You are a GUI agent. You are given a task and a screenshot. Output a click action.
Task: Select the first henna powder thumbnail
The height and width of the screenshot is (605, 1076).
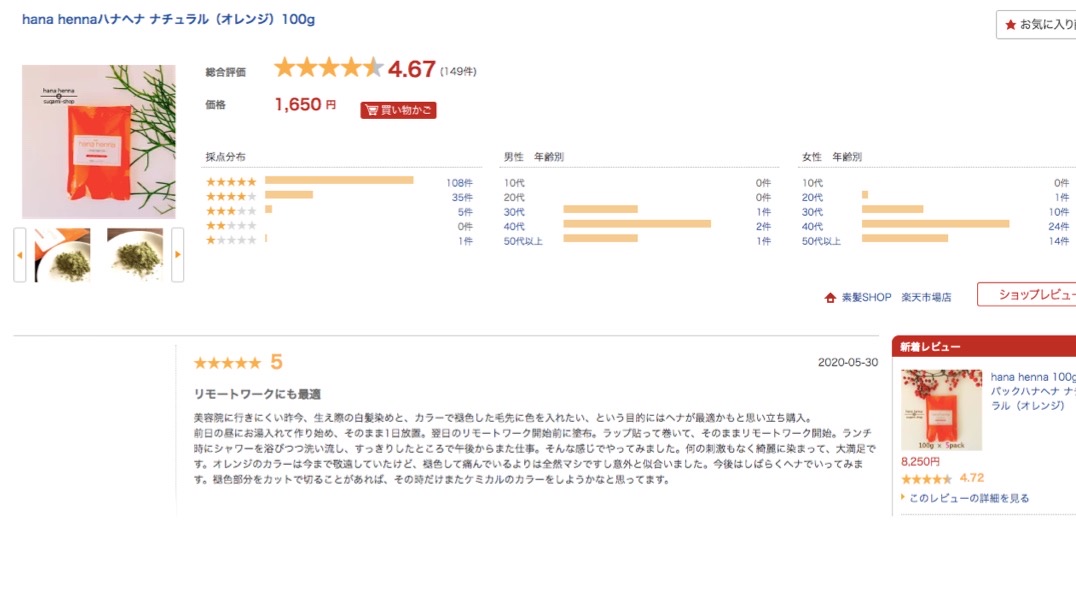(62, 255)
